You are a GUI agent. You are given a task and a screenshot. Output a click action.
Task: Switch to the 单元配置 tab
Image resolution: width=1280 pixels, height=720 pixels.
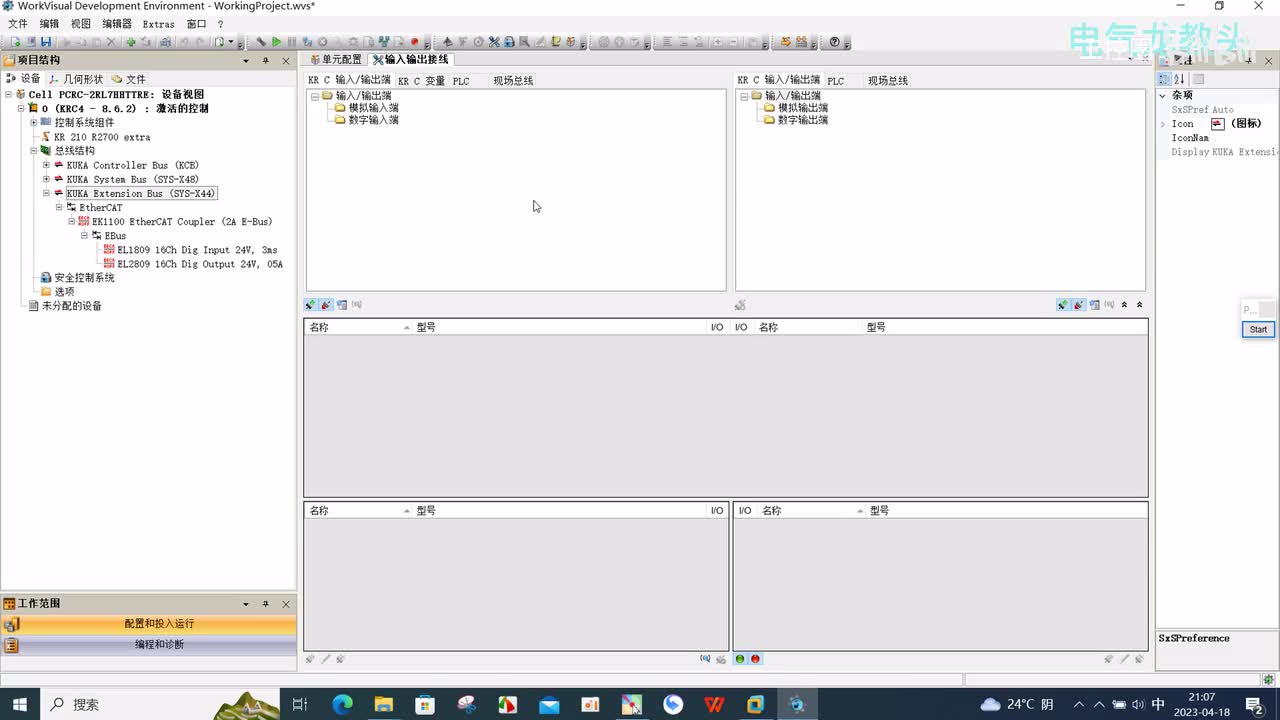point(336,60)
